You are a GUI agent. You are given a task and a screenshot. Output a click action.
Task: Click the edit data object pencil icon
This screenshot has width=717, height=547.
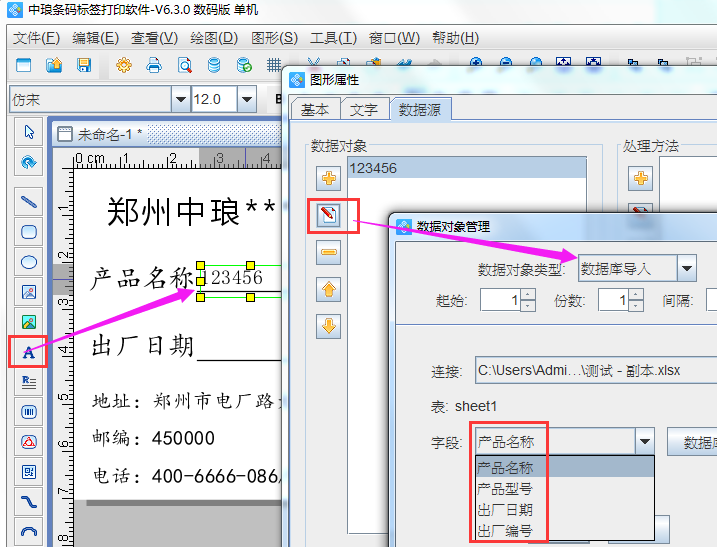330,215
